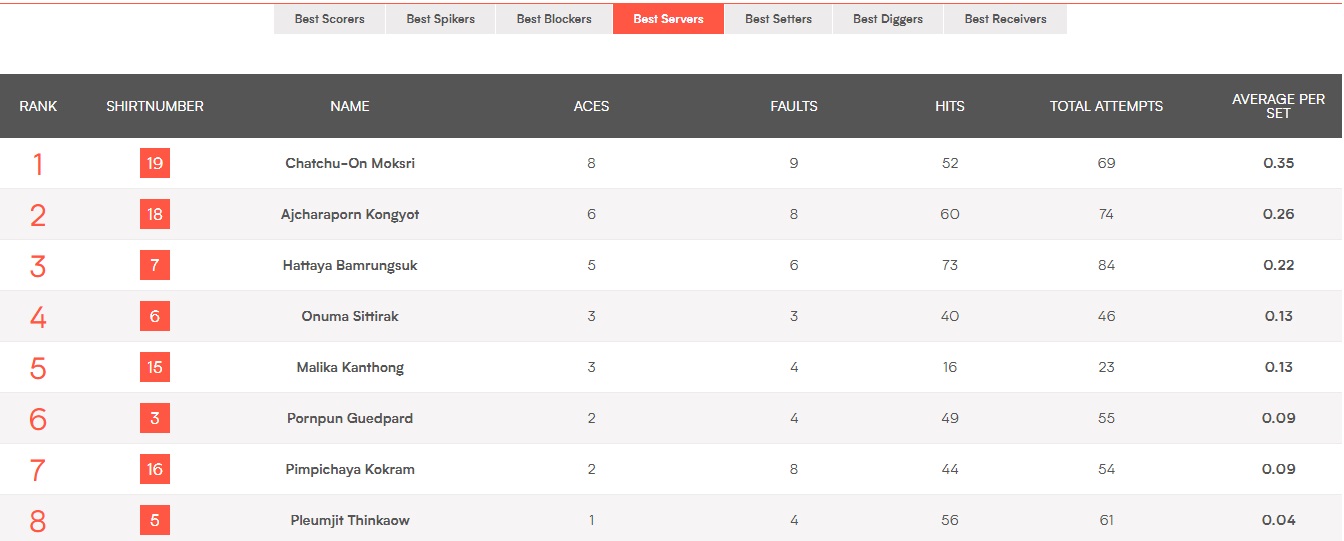The height and width of the screenshot is (541, 1344).
Task: Open player Onuma Sittirak
Action: point(350,316)
